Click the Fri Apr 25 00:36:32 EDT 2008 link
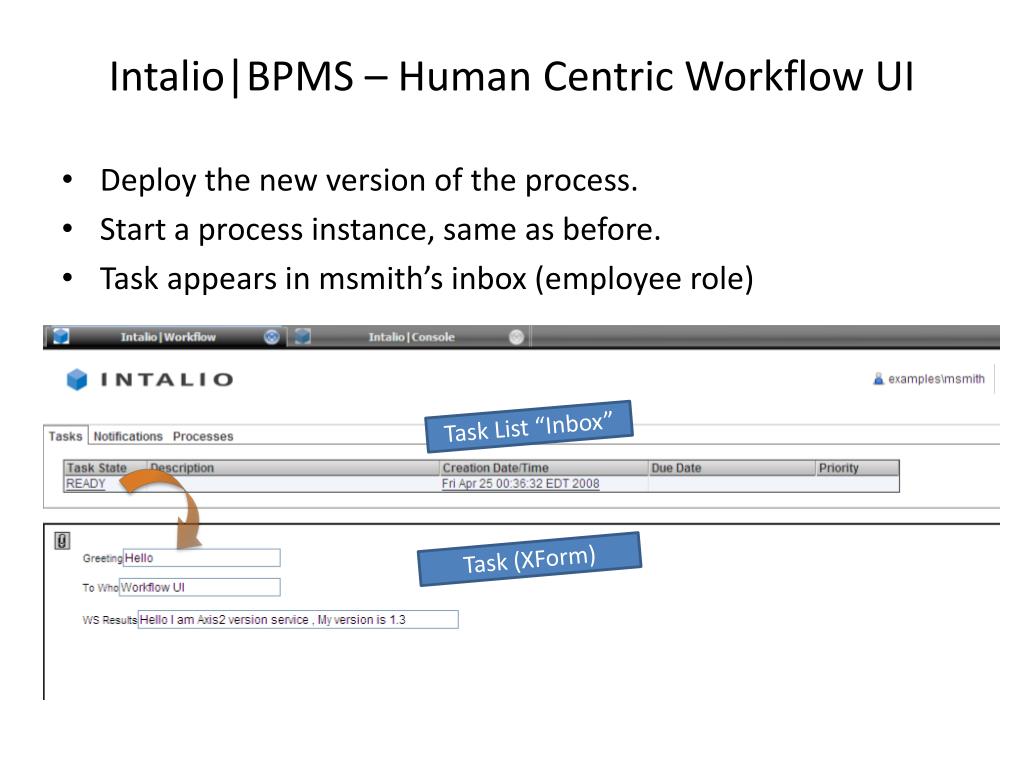 520,484
